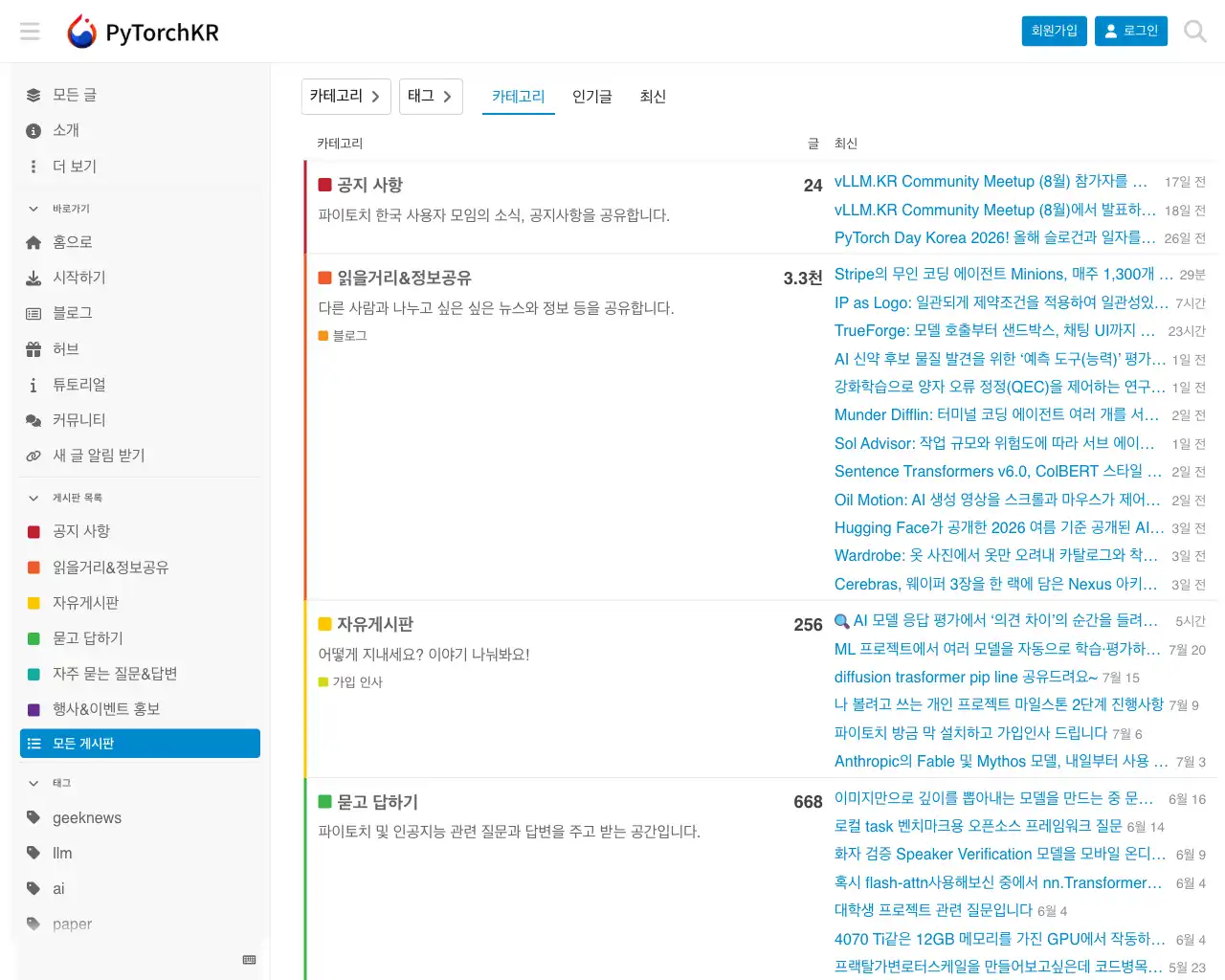Open topic 'Stripe의 무인 코딩 에이전트 Minions'
1225x980 pixels.
pyautogui.click(x=1004, y=274)
